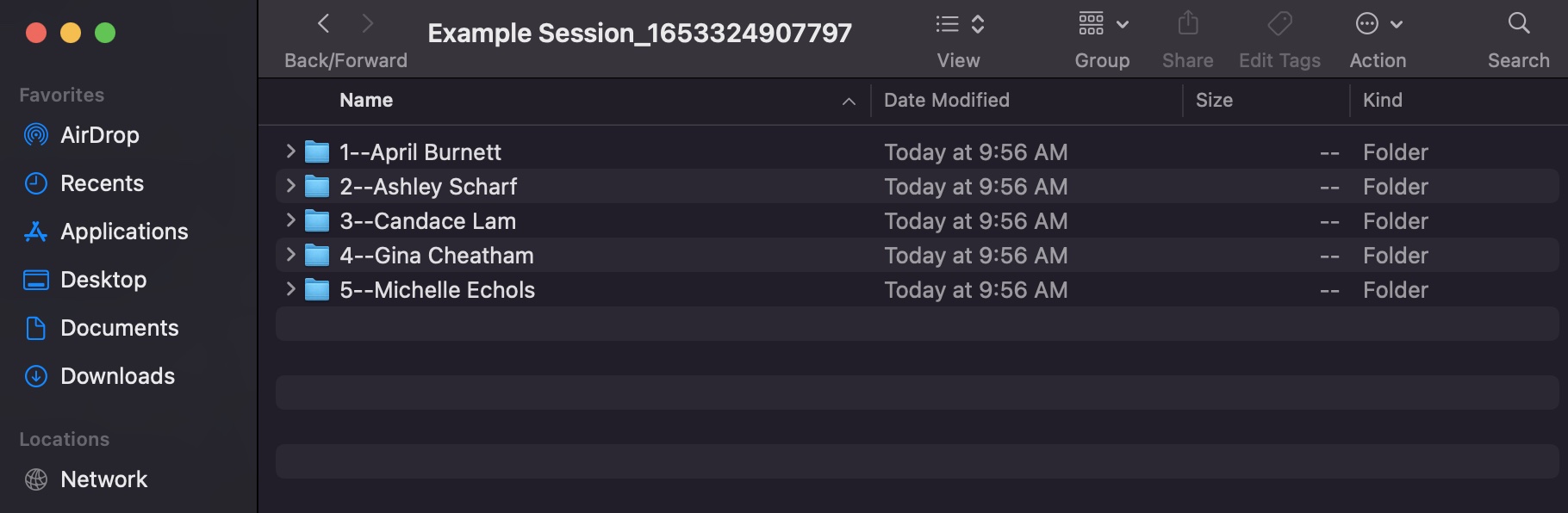Click Network under Locations
This screenshot has width=1568, height=513.
103,479
